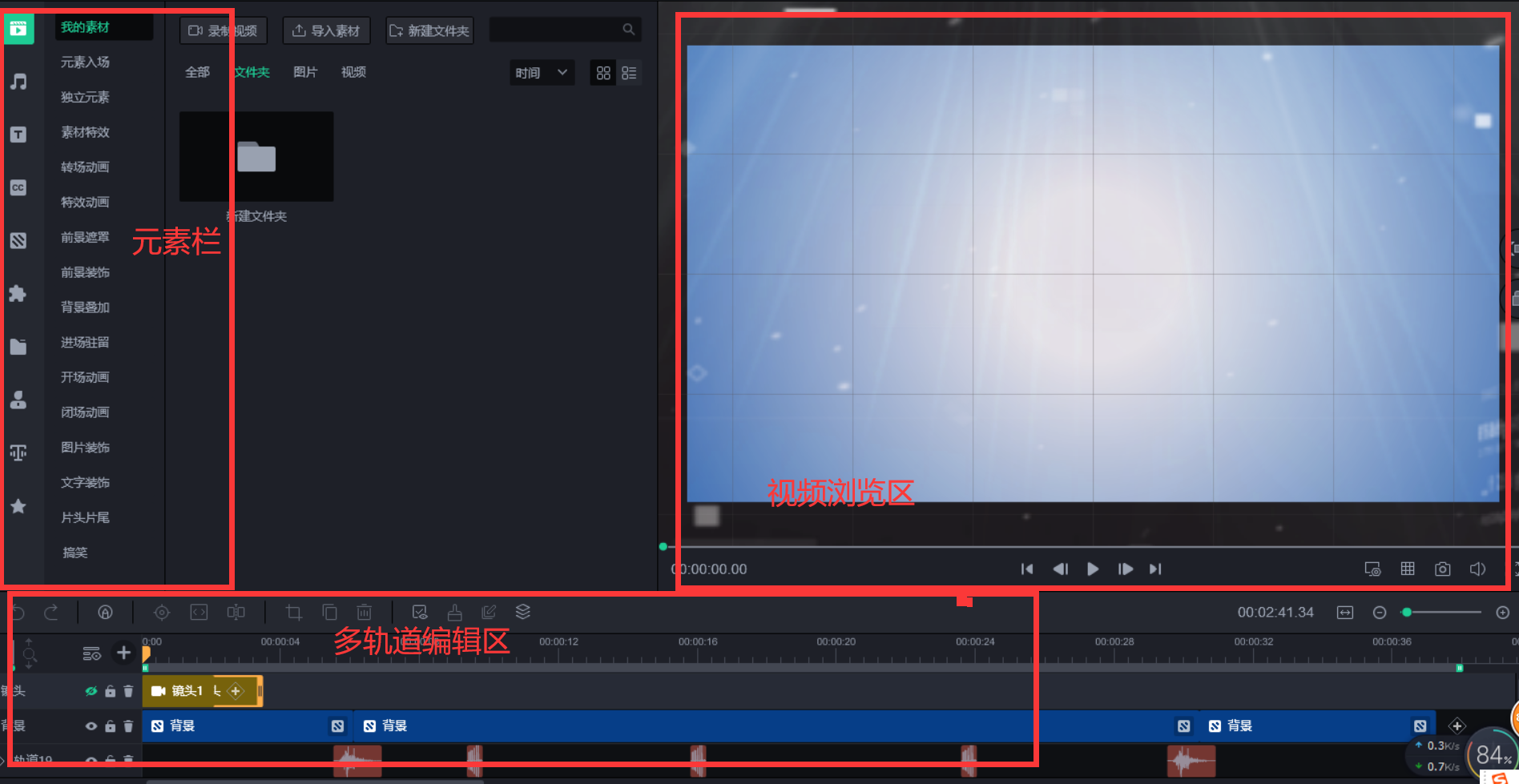Image resolution: width=1519 pixels, height=784 pixels.
Task: Zoom out timeline with minus button
Action: [x=1380, y=613]
